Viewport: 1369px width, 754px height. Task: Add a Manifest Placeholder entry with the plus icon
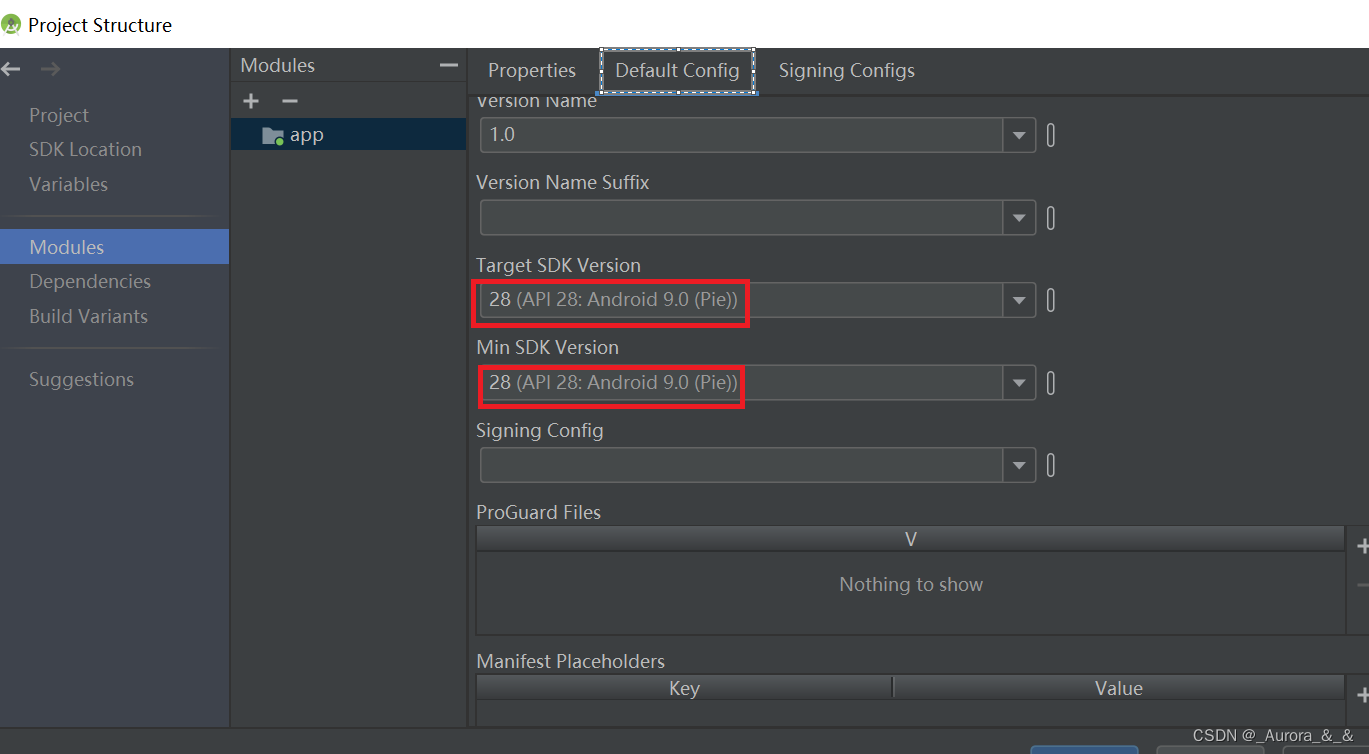1362,694
